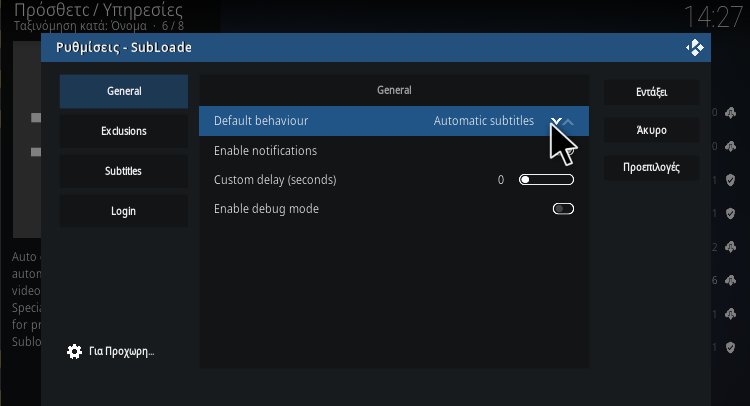Adjust the Custom delay seconds slider
The width and height of the screenshot is (750, 406).
click(x=546, y=180)
